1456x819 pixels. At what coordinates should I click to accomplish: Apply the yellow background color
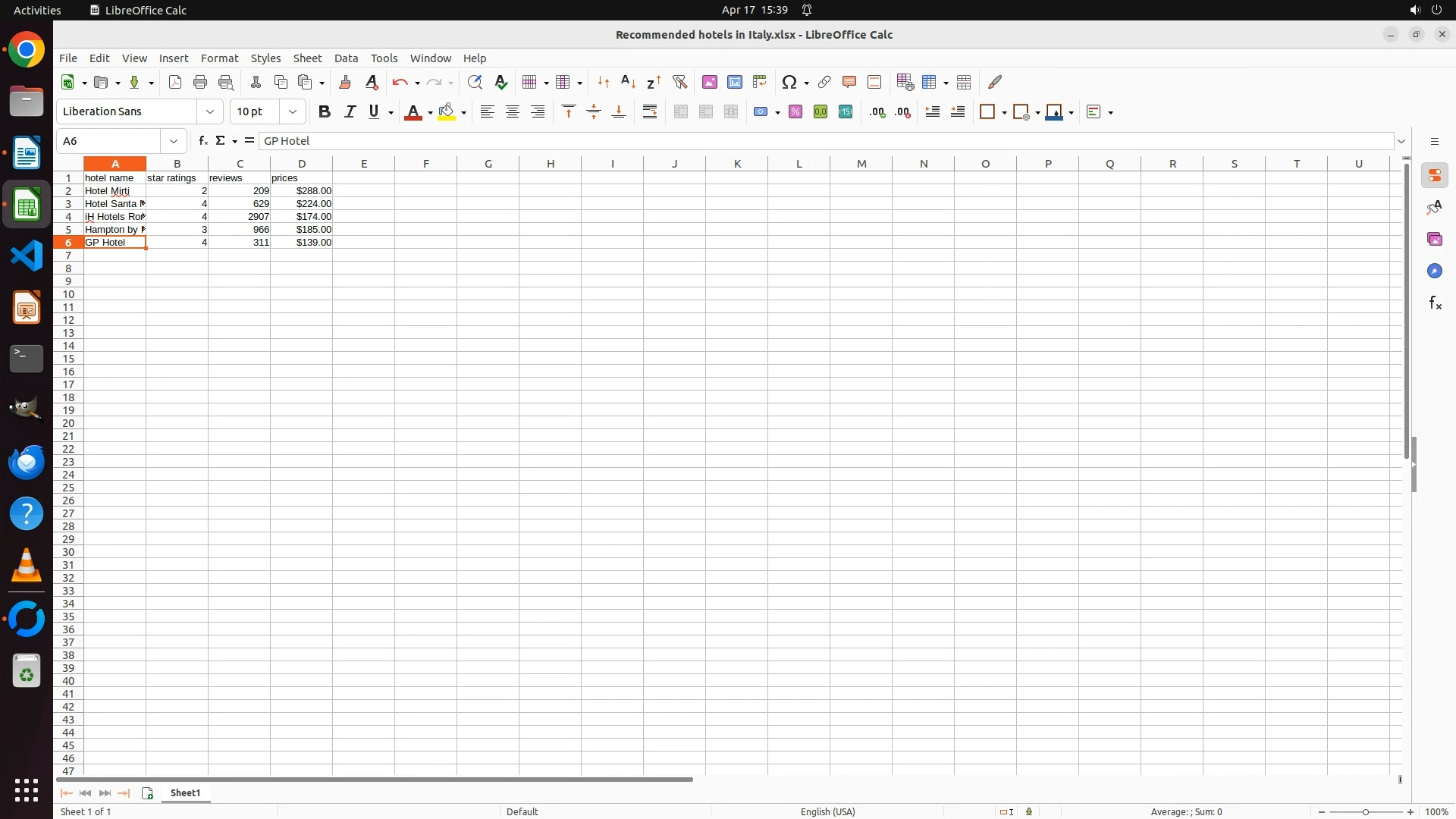click(x=447, y=112)
